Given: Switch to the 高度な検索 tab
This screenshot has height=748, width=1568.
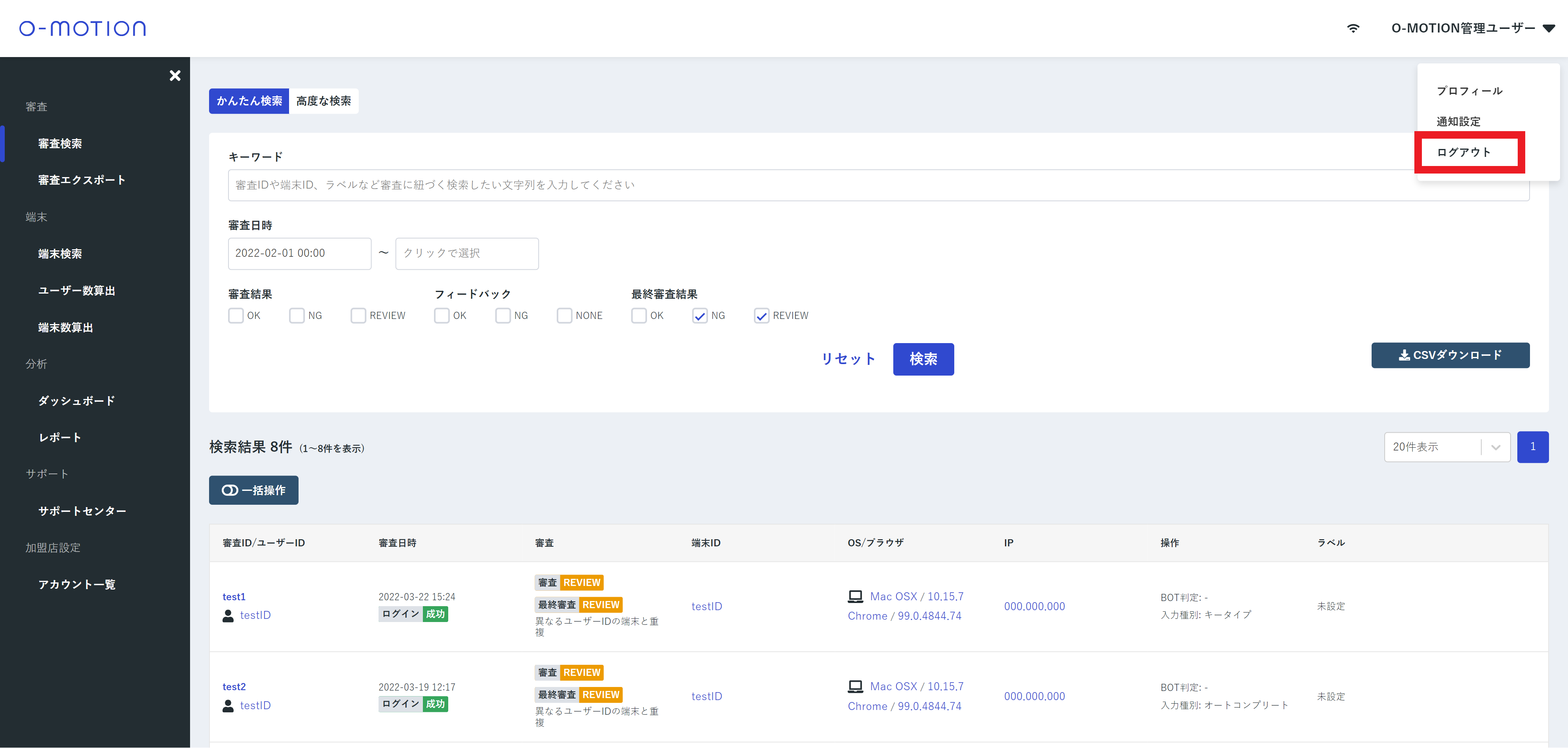Looking at the screenshot, I should (323, 101).
